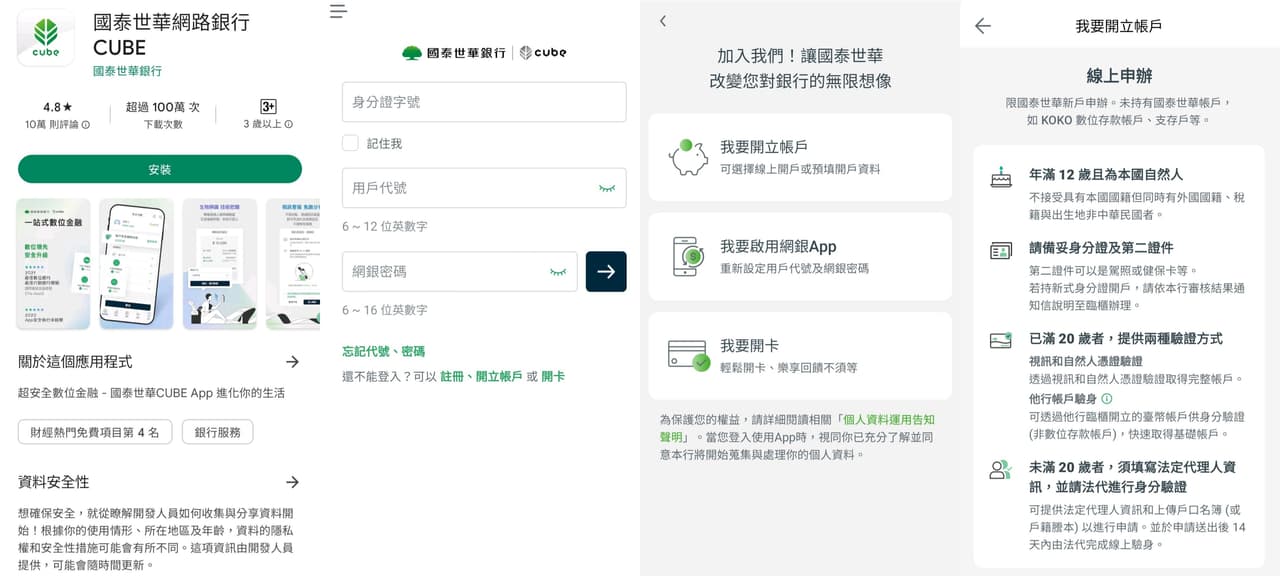1280x576 pixels.
Task: Expand 關於這個應用程式 arrow
Action: (x=292, y=362)
